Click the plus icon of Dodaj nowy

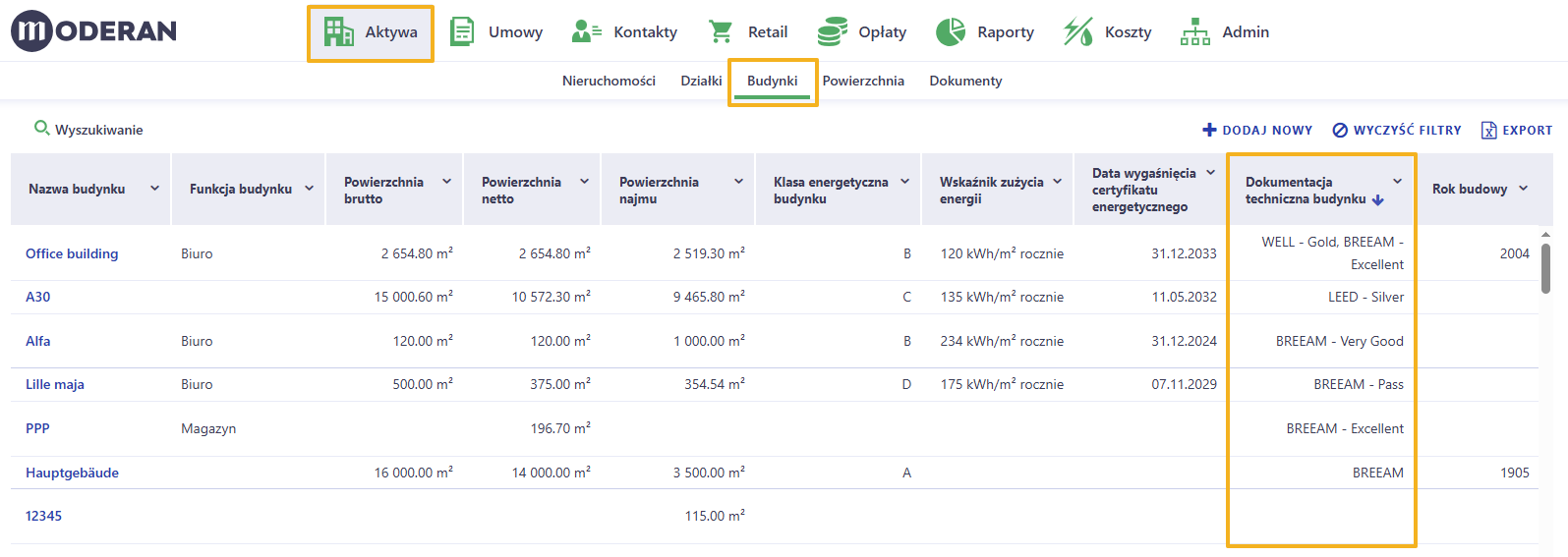point(1209,130)
